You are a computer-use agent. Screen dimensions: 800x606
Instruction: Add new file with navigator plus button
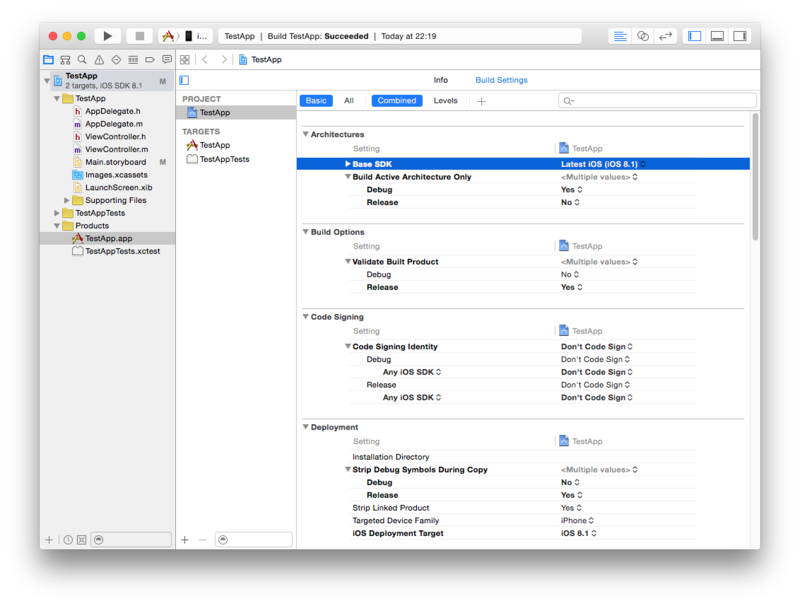49,540
